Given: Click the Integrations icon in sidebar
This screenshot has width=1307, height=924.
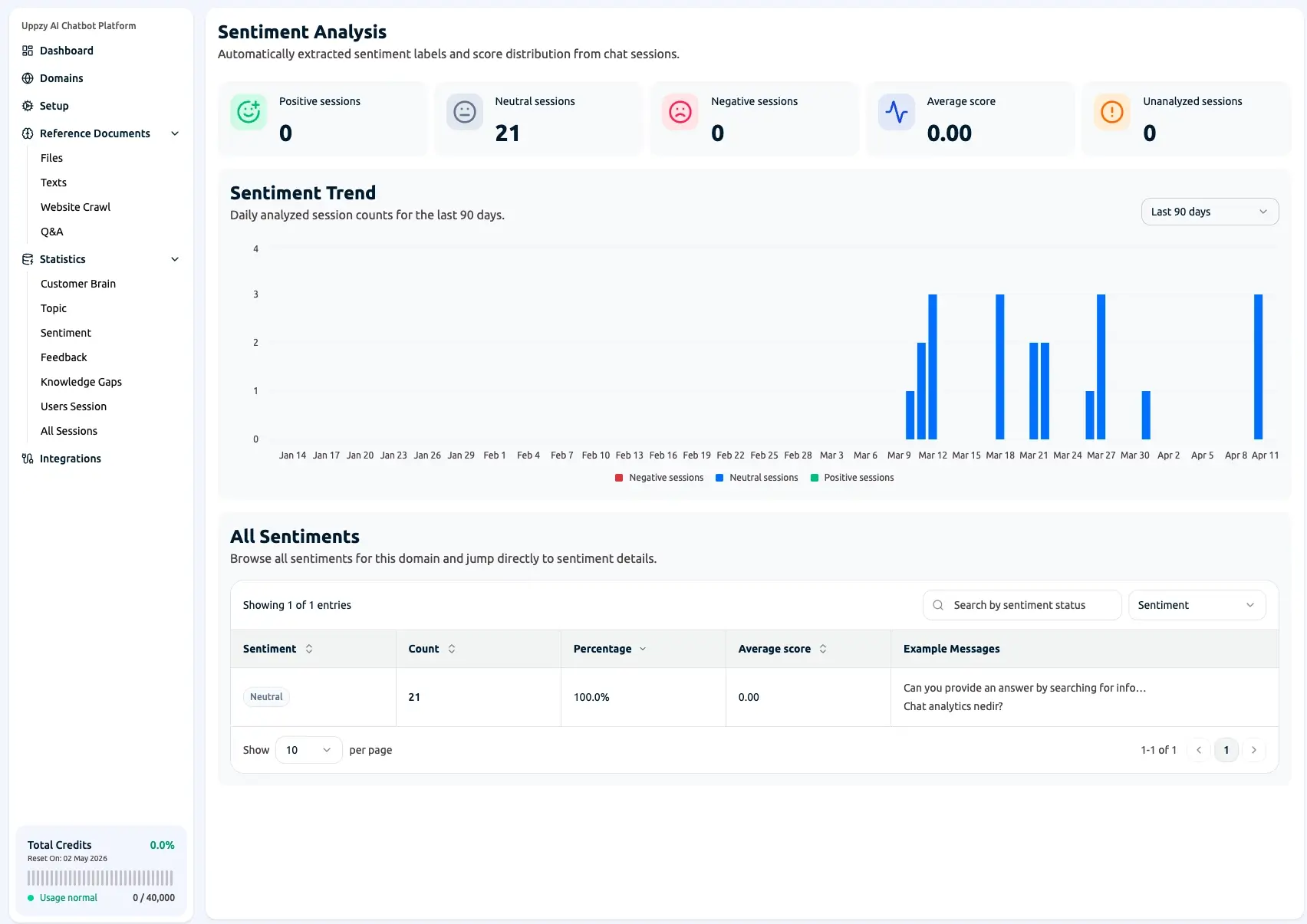Looking at the screenshot, I should coord(28,459).
